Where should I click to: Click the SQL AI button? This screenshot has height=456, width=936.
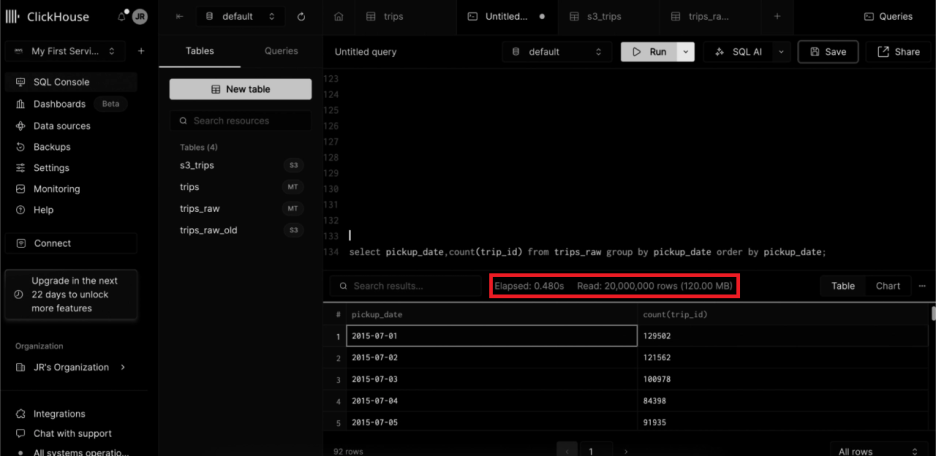738,52
